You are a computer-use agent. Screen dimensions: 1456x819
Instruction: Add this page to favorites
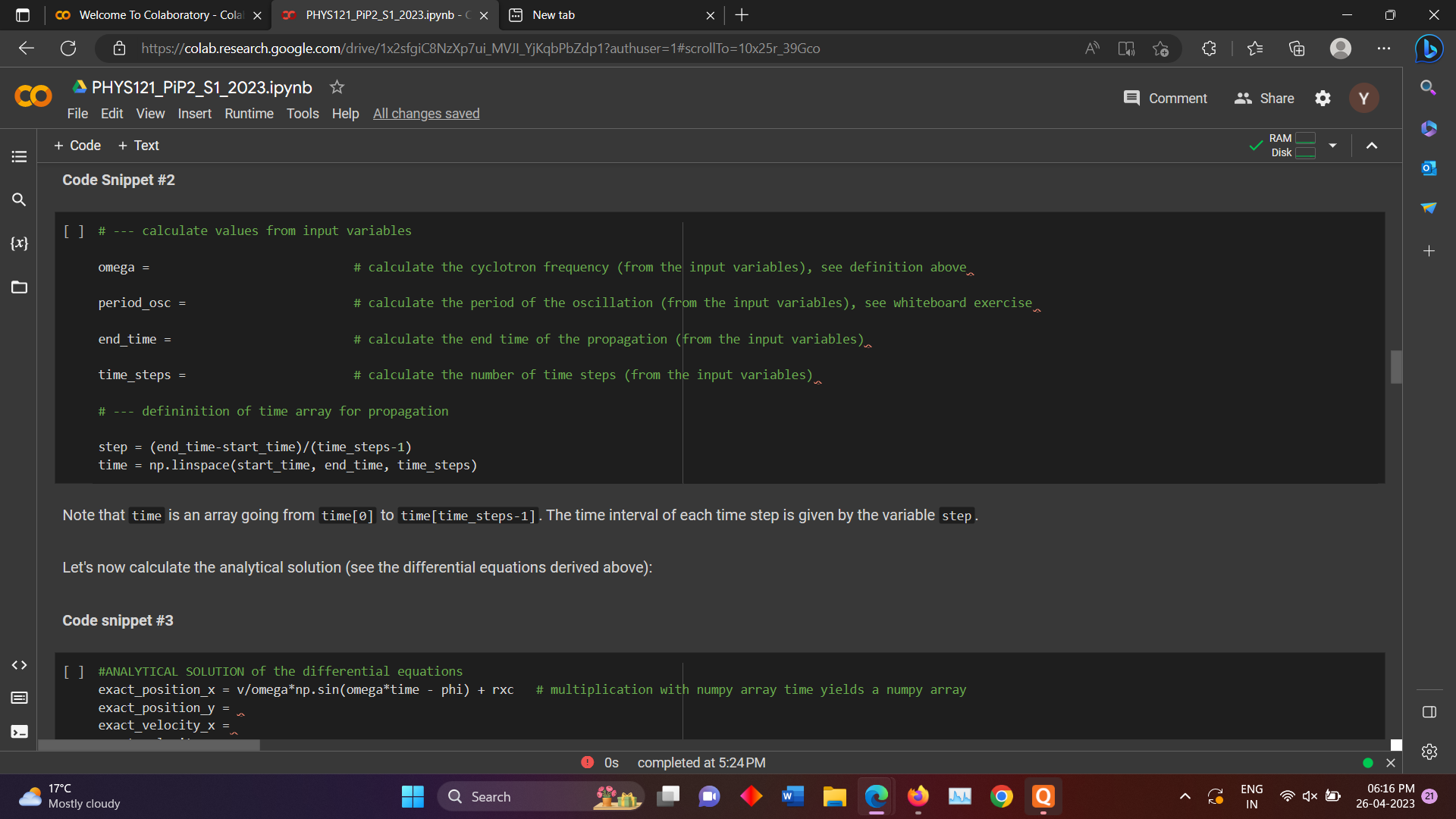1160,49
